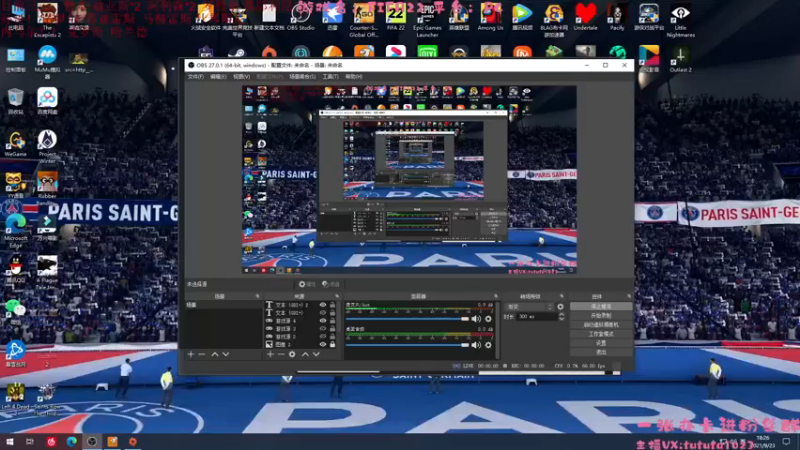The height and width of the screenshot is (450, 800).
Task: Open settings gear of top mixer channel
Action: click(488, 319)
